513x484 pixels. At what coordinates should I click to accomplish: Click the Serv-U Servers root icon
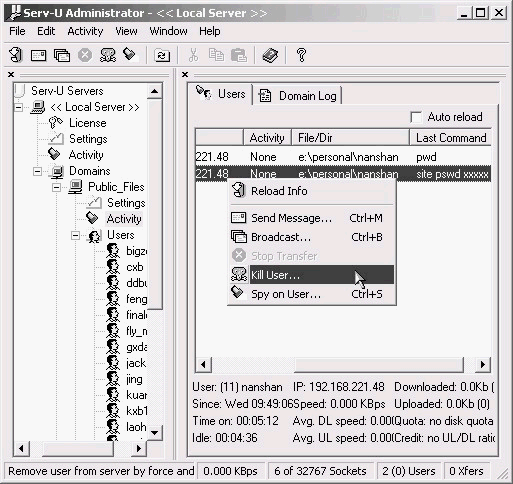tap(20, 91)
